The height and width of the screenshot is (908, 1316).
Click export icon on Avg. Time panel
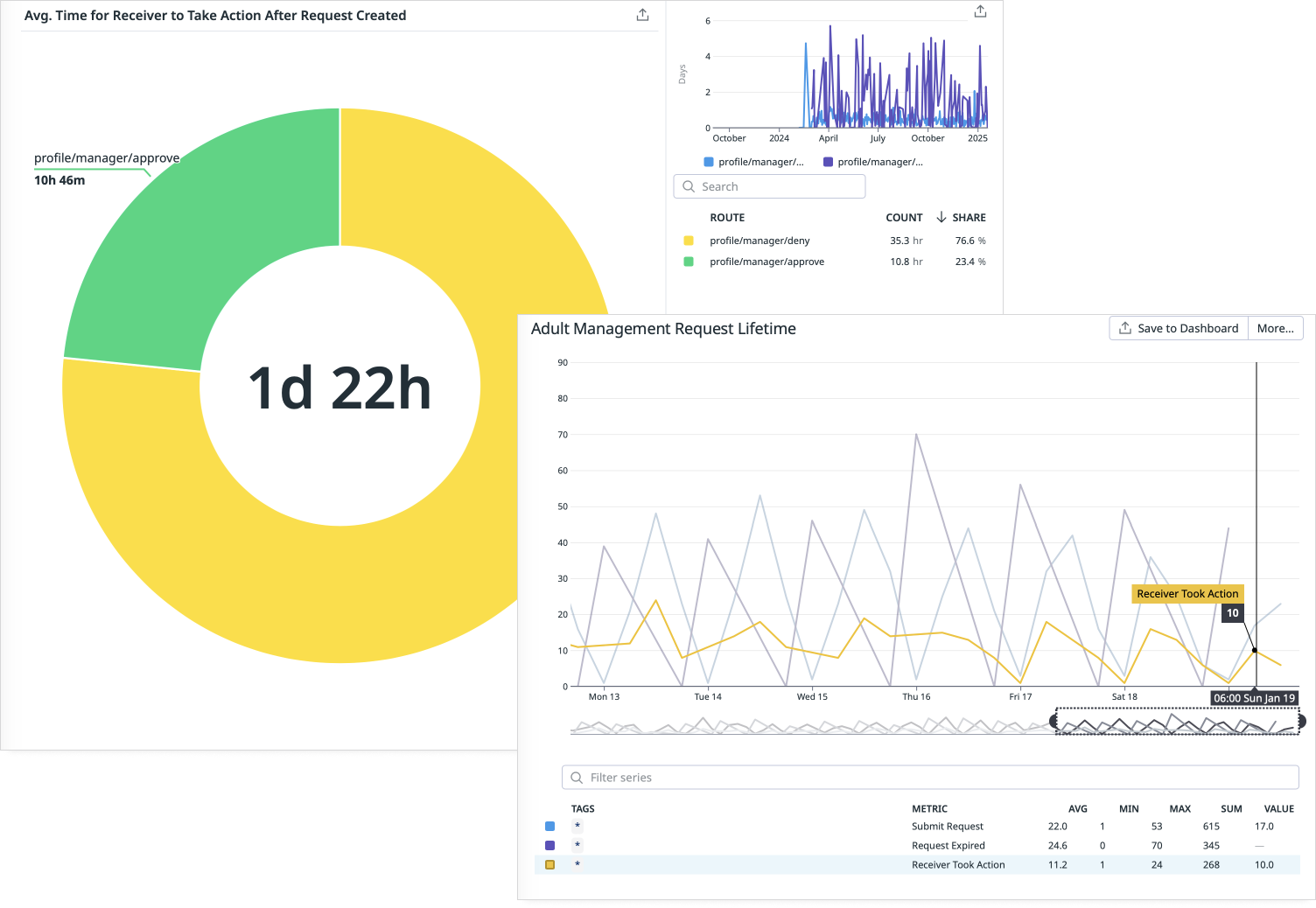click(x=642, y=15)
